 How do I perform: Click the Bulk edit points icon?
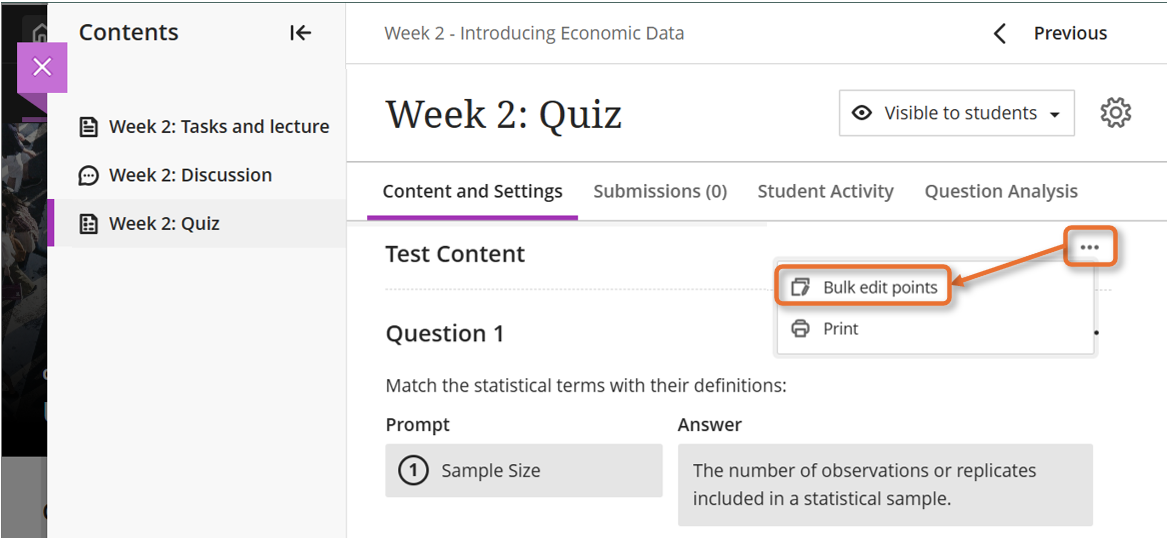pyautogui.click(x=800, y=287)
